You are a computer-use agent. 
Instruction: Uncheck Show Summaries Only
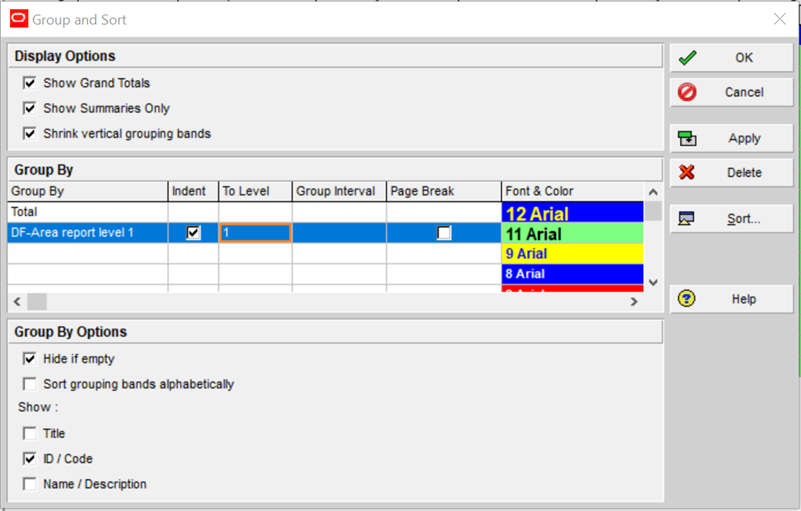point(30,108)
